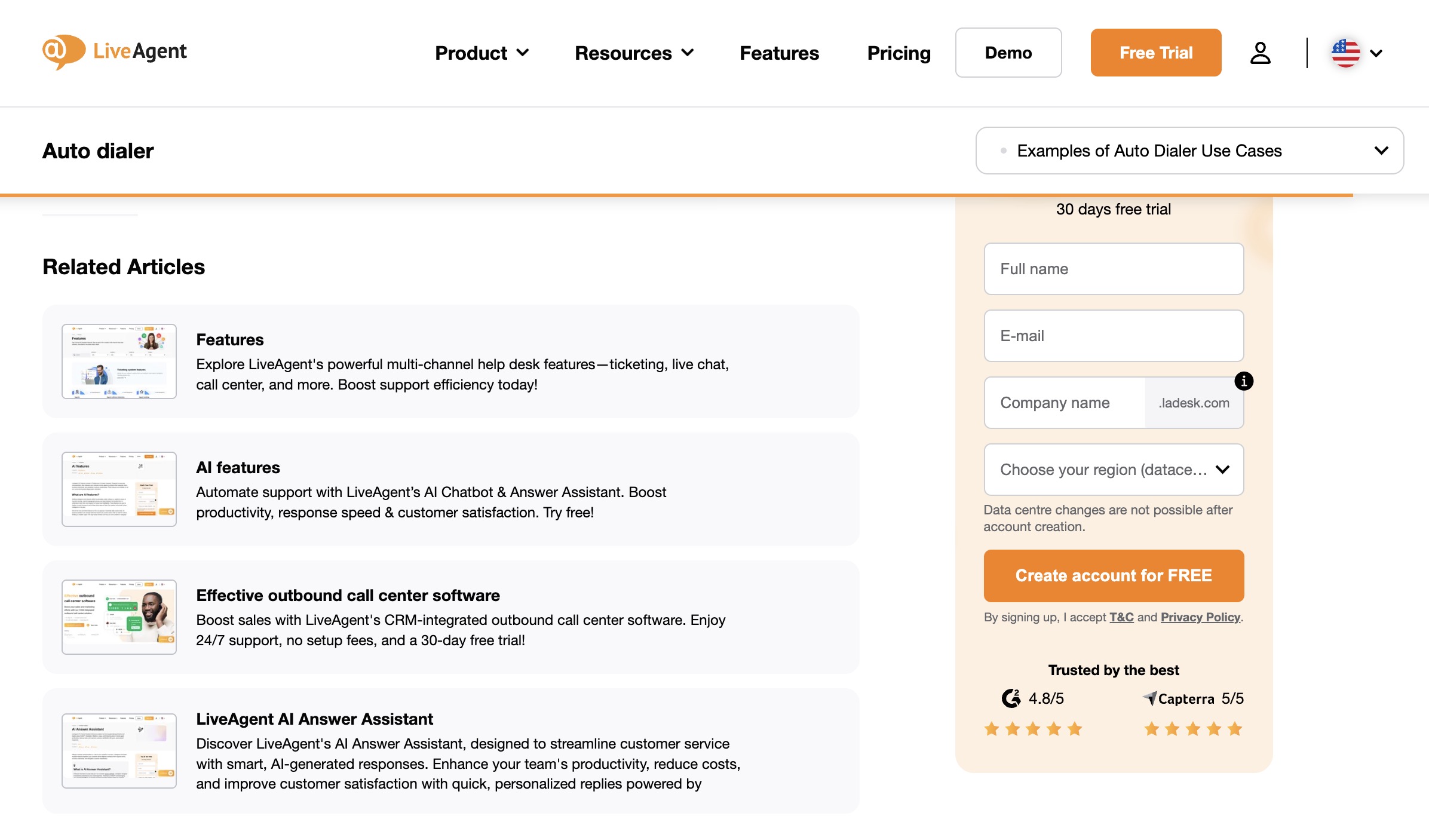Select Features in the navigation bar

(779, 53)
